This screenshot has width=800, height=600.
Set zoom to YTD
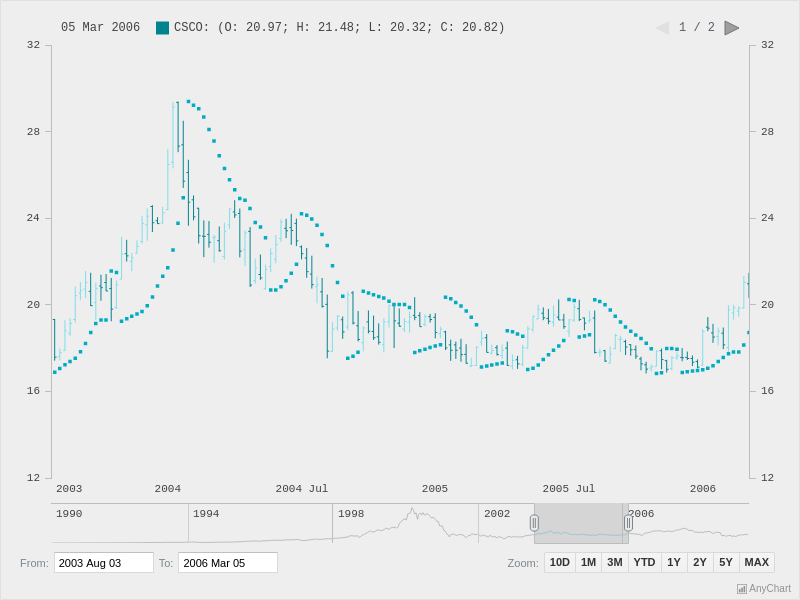pyautogui.click(x=644, y=562)
